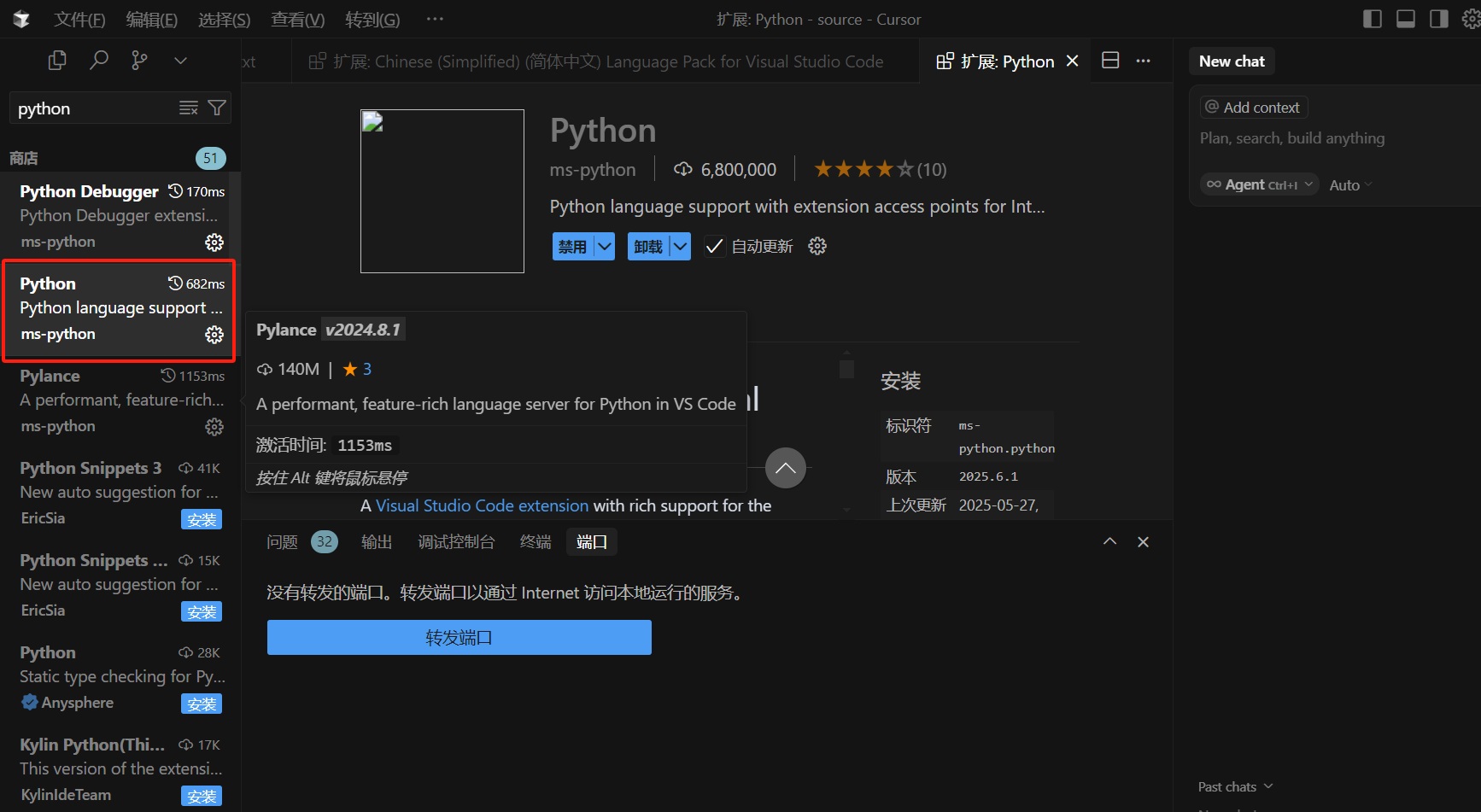This screenshot has width=1481, height=812.
Task: Install Python Snippets 15K extension by EricSia
Action: tap(202, 611)
